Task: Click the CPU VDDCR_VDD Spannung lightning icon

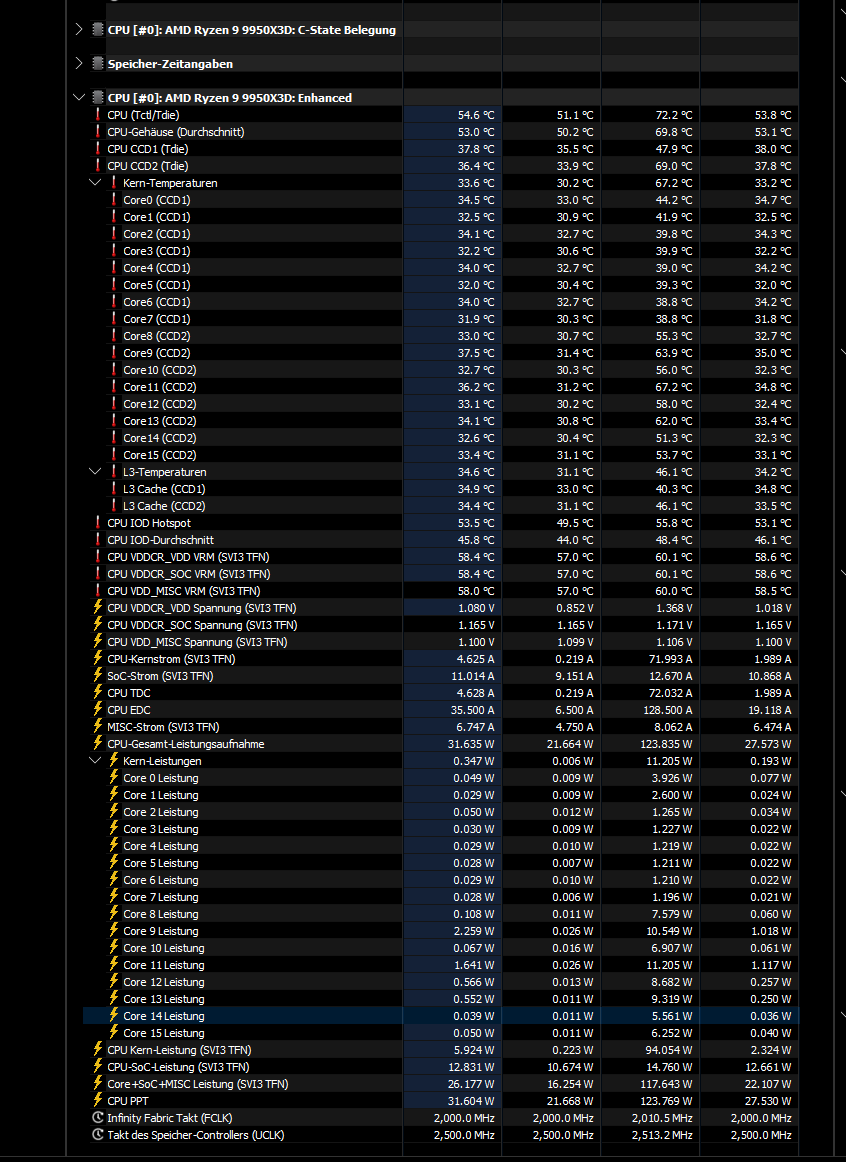Action: pyautogui.click(x=97, y=607)
